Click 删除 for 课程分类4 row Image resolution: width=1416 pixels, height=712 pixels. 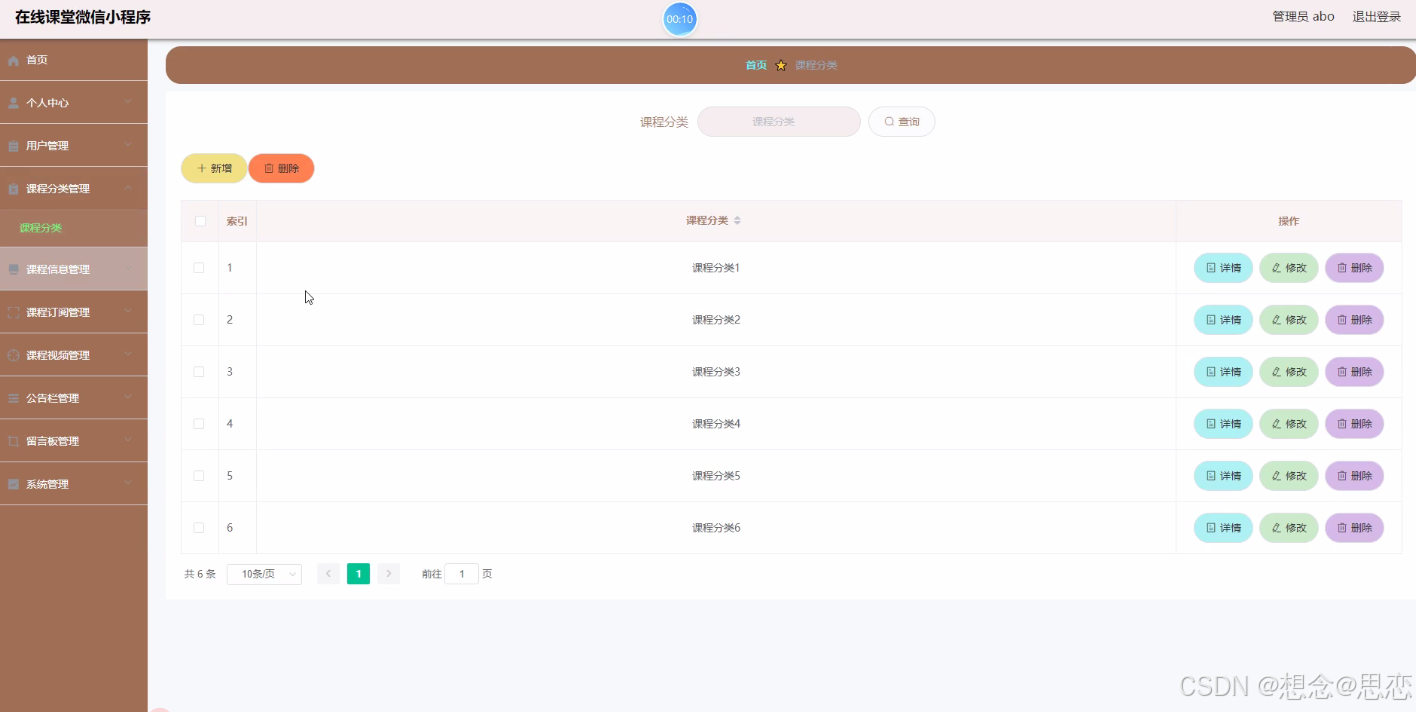tap(1354, 424)
